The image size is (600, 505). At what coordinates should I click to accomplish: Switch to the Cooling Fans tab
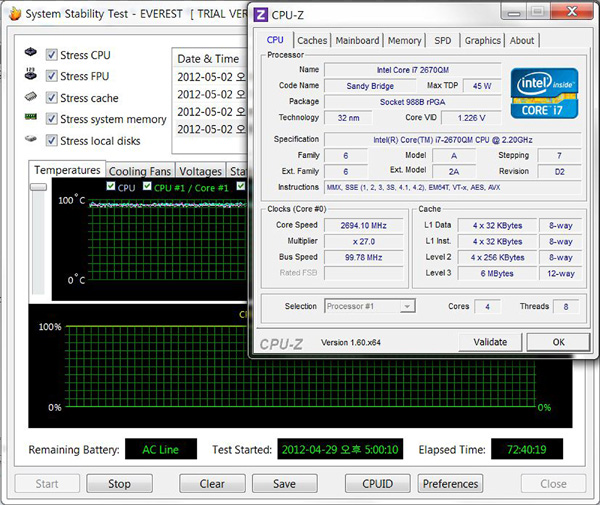[x=140, y=171]
